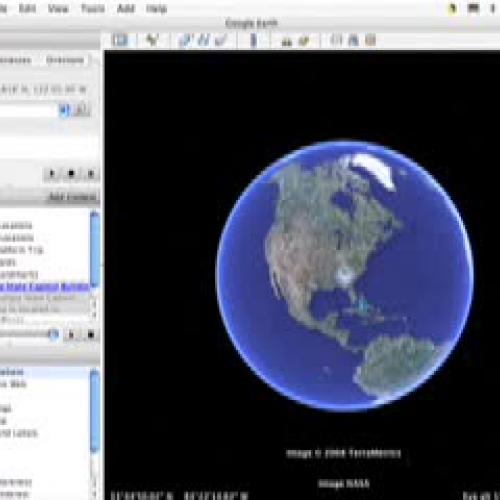Click the Layers panel vertical scrollbar
Screen dimensions: 500x500
pyautogui.click(x=95, y=410)
